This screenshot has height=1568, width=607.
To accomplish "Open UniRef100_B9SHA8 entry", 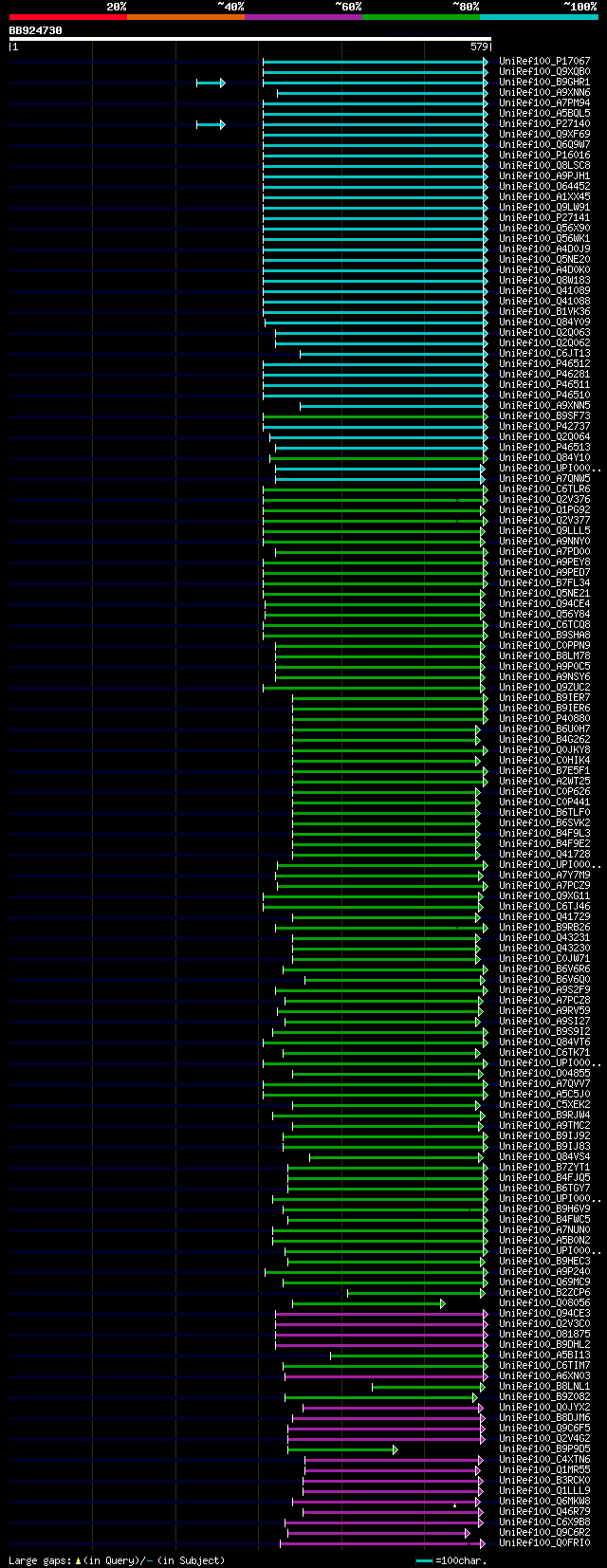I will [x=544, y=636].
